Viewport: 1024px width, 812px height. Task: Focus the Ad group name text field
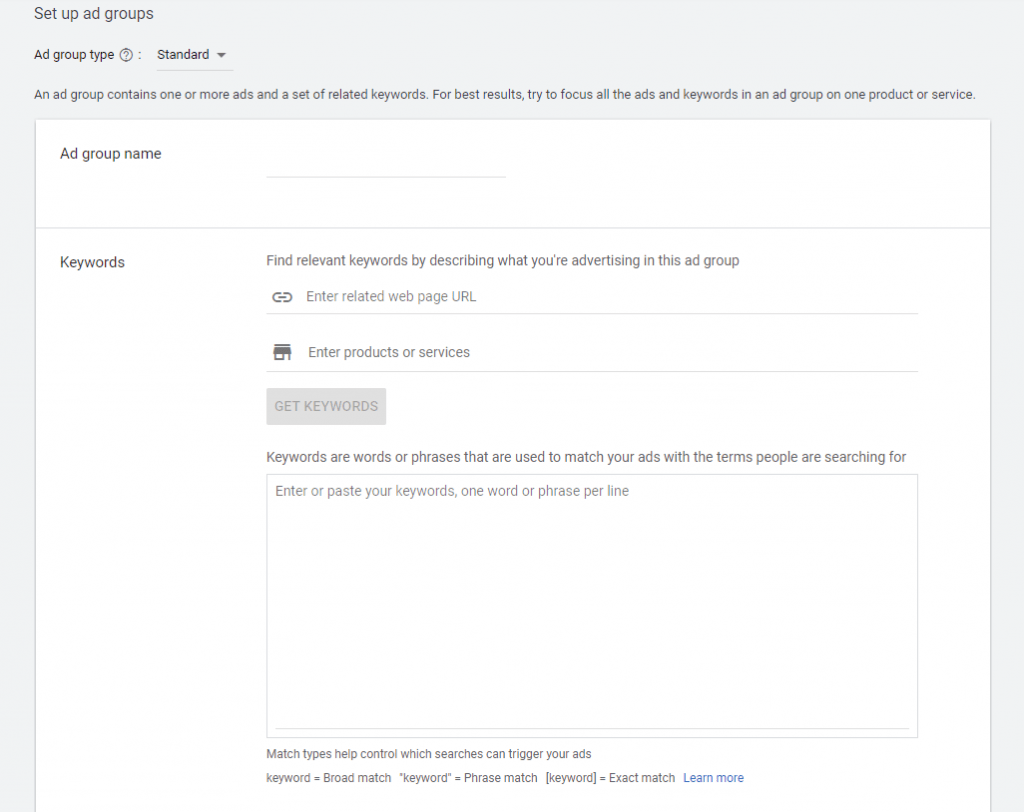point(385,165)
